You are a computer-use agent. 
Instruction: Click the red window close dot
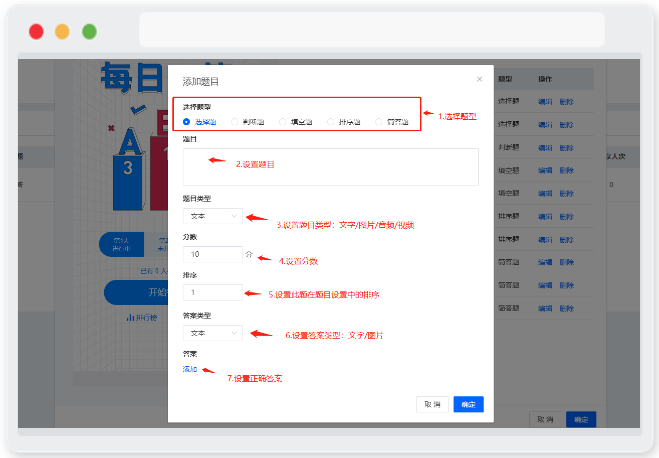[x=36, y=32]
